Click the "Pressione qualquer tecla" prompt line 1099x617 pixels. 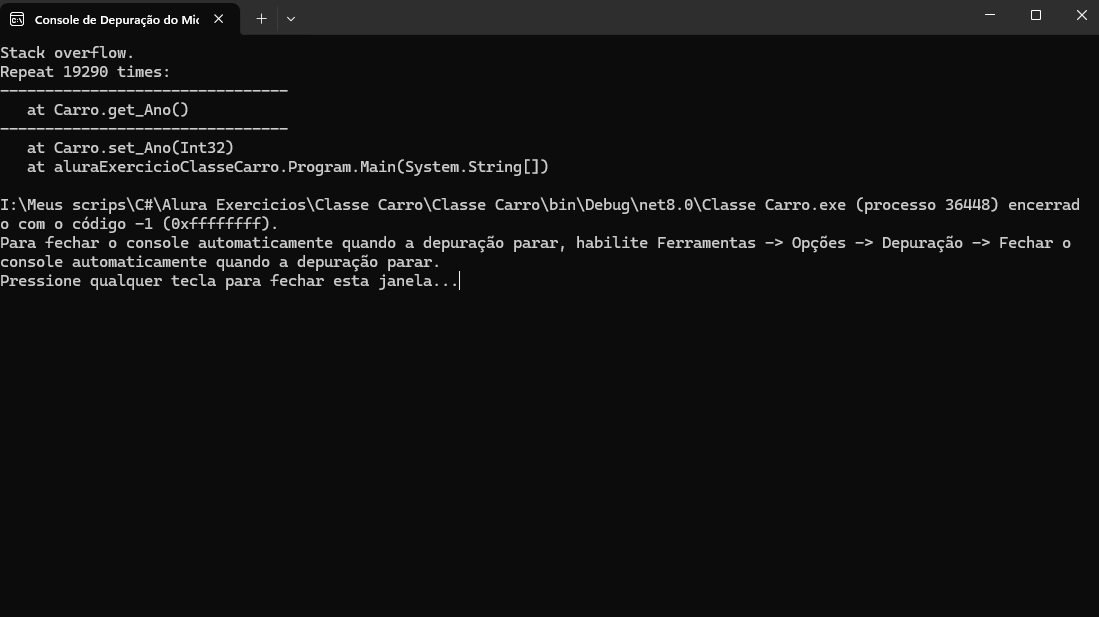tap(229, 281)
